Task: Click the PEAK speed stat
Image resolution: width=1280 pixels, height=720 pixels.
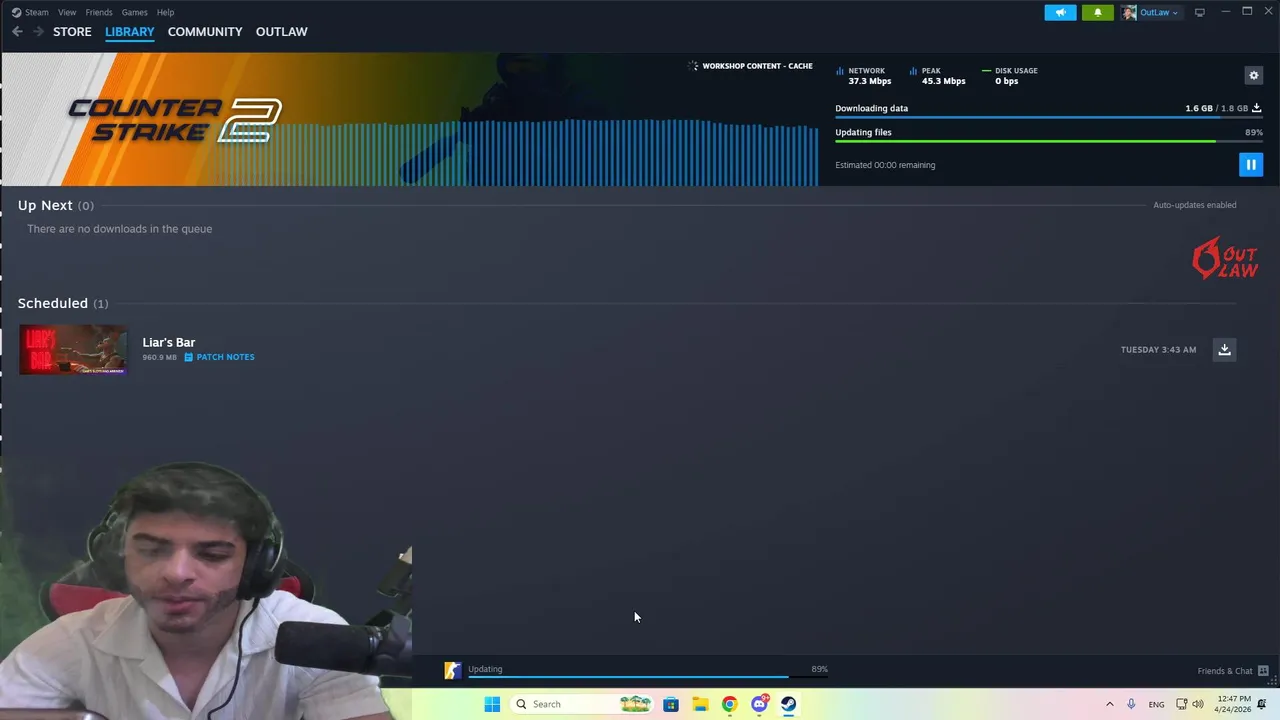Action: [937, 76]
